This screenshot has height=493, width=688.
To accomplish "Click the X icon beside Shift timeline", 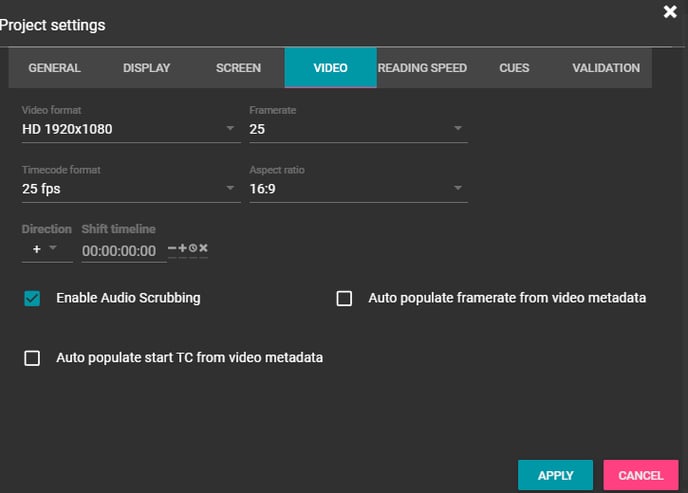I will pos(203,248).
